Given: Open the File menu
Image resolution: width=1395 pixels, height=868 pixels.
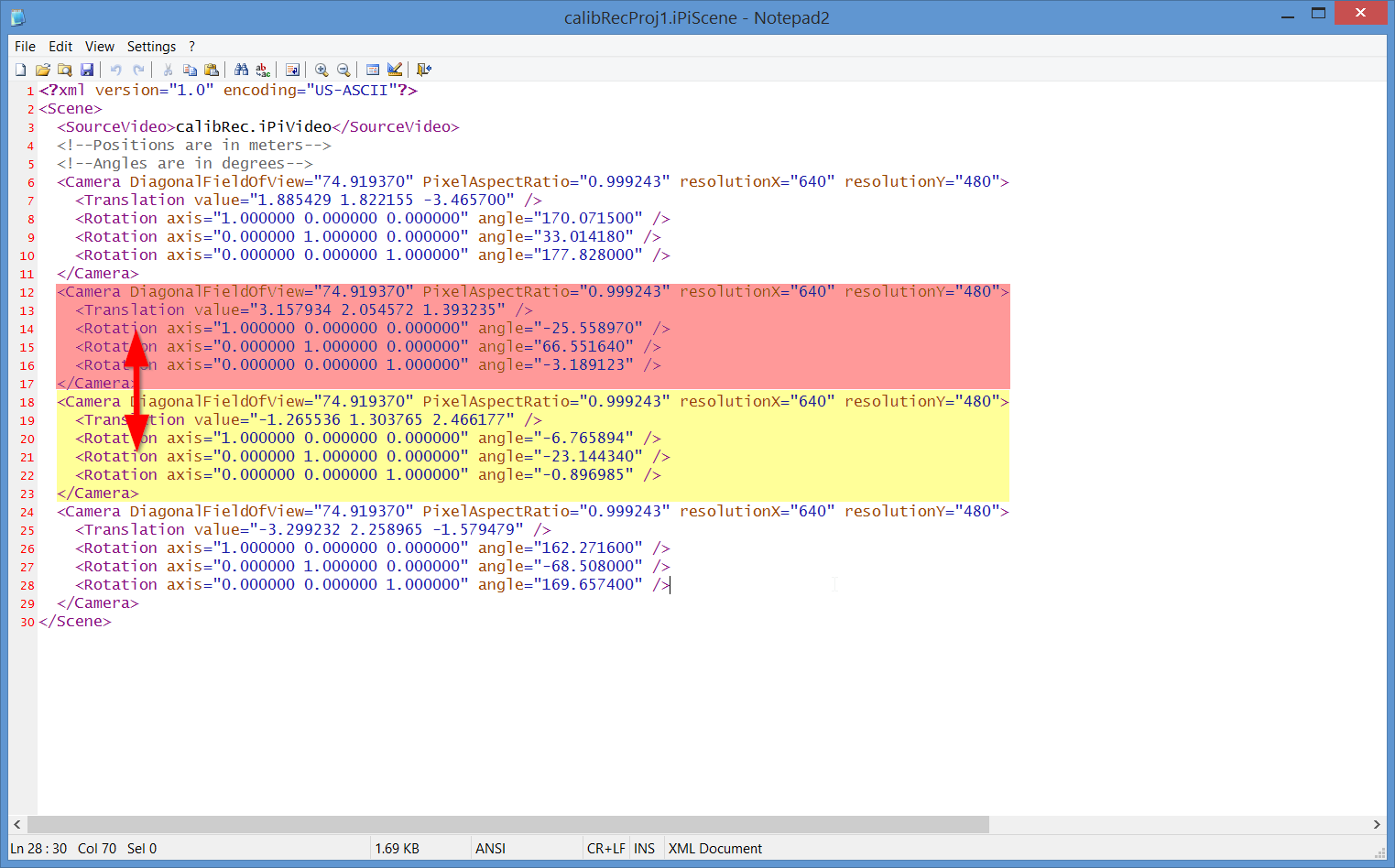Looking at the screenshot, I should click(26, 46).
